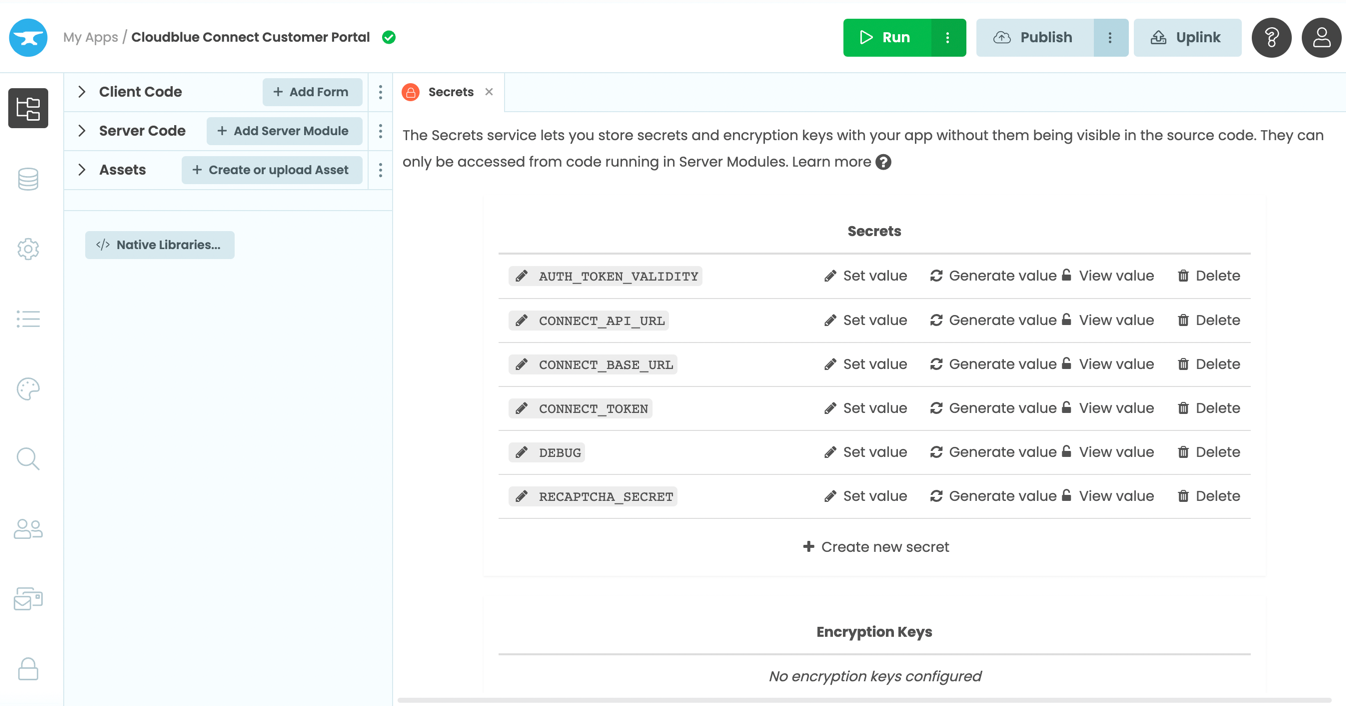View value of CONNECT_TOKEN
This screenshot has height=706, width=1346.
(x=1108, y=408)
